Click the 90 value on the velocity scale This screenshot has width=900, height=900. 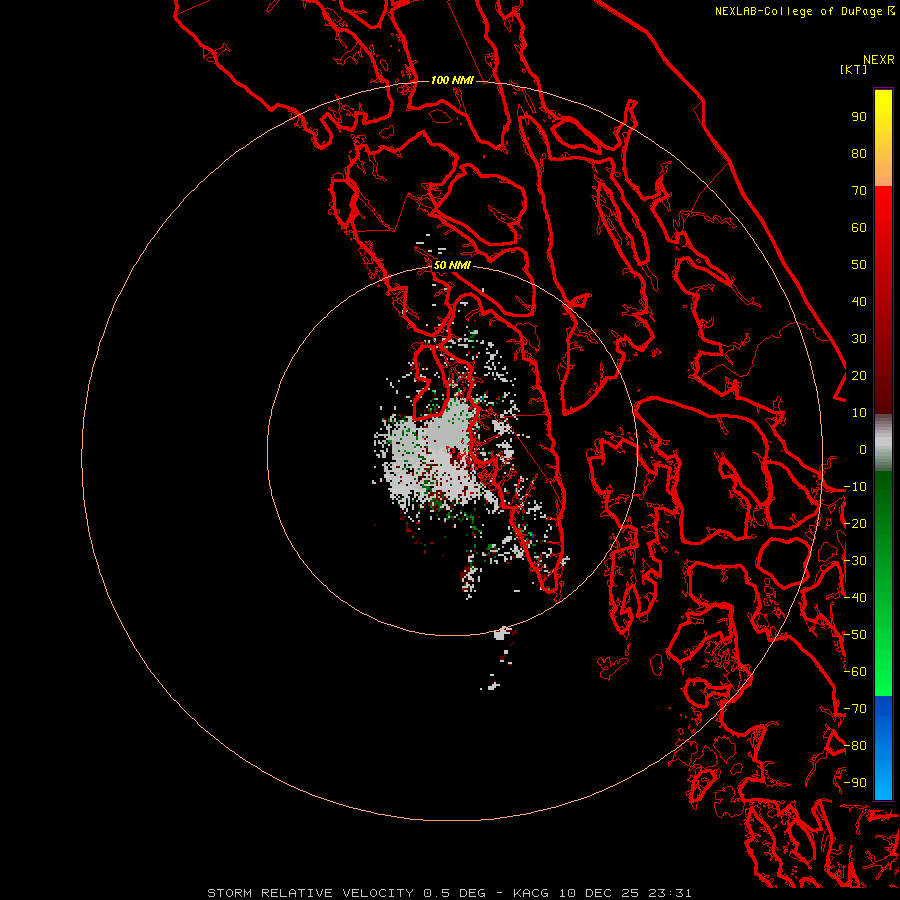tap(859, 117)
